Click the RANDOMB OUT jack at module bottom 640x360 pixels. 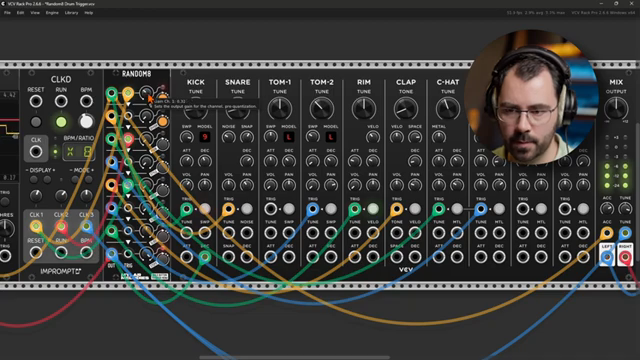[111, 254]
